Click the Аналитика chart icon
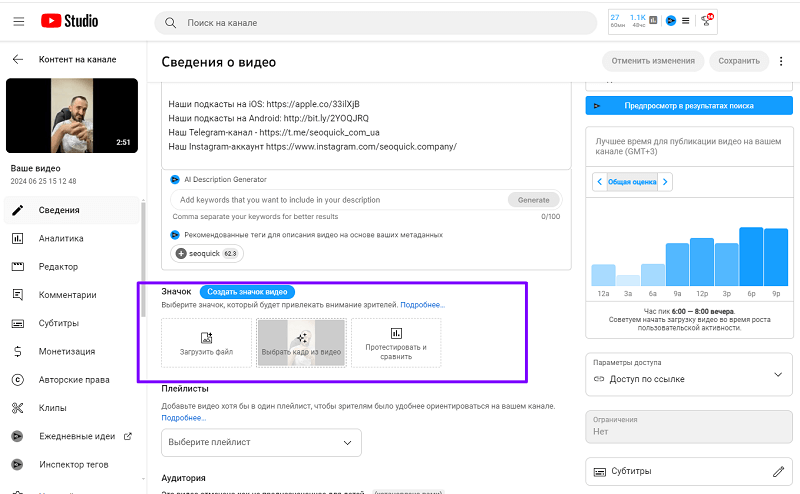 [18, 238]
